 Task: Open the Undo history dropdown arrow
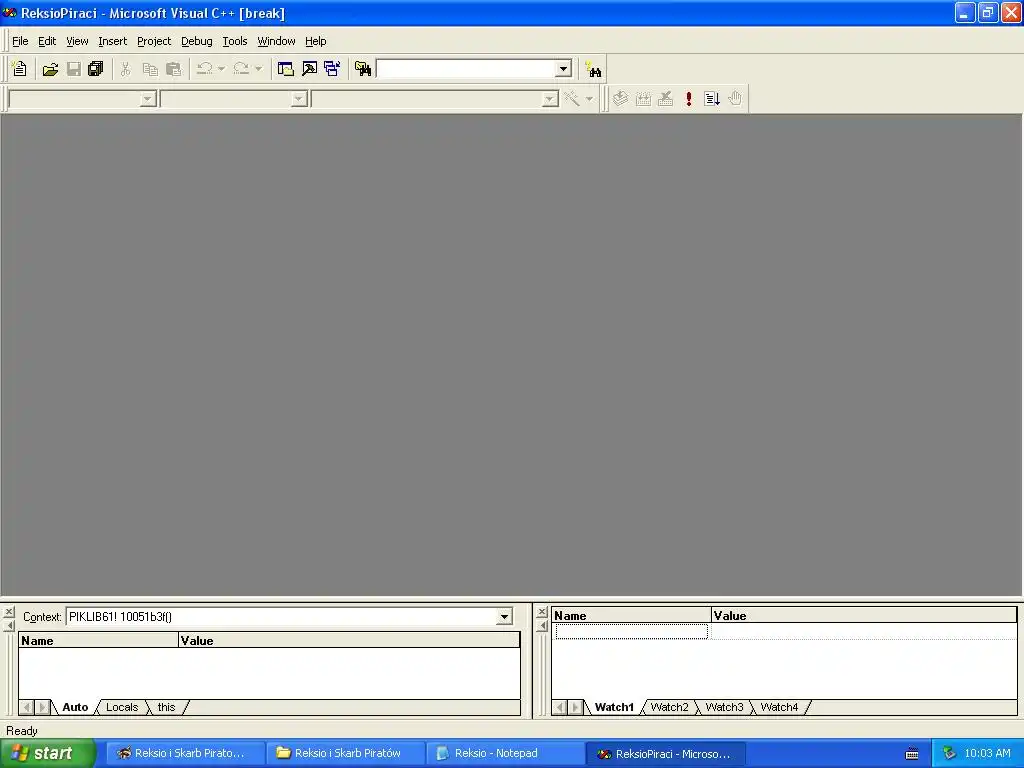(x=221, y=69)
